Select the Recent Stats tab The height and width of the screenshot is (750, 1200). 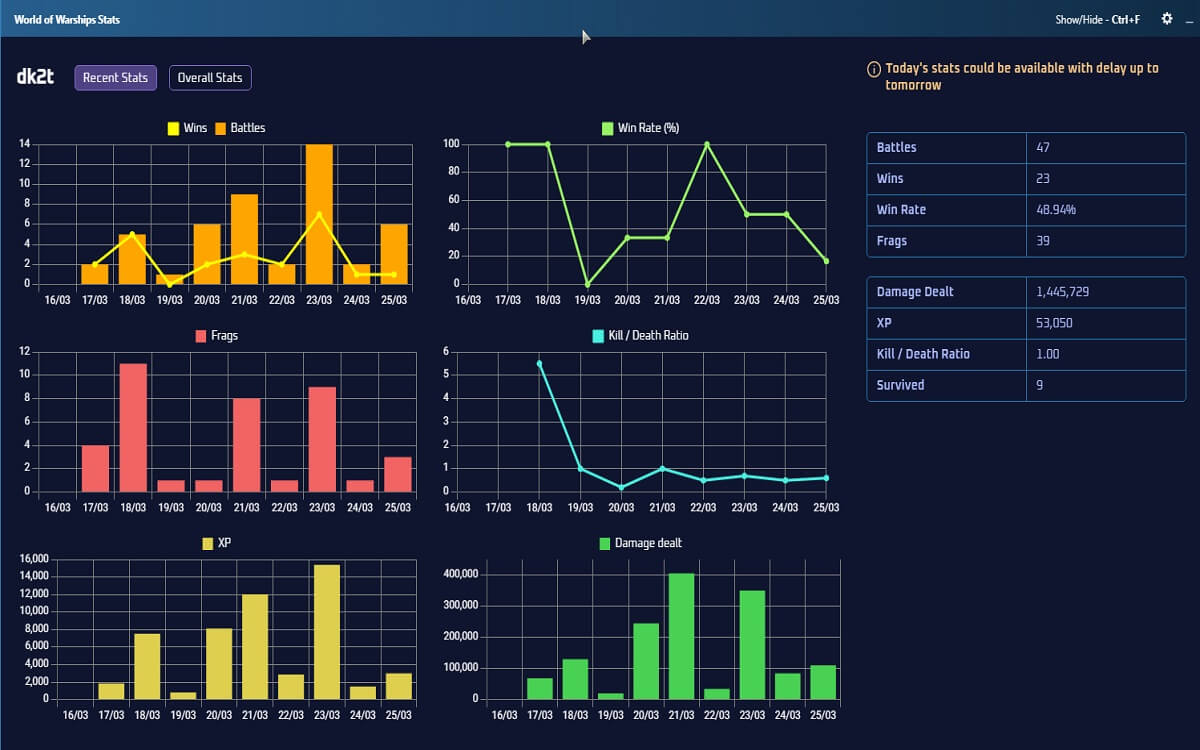coord(115,77)
